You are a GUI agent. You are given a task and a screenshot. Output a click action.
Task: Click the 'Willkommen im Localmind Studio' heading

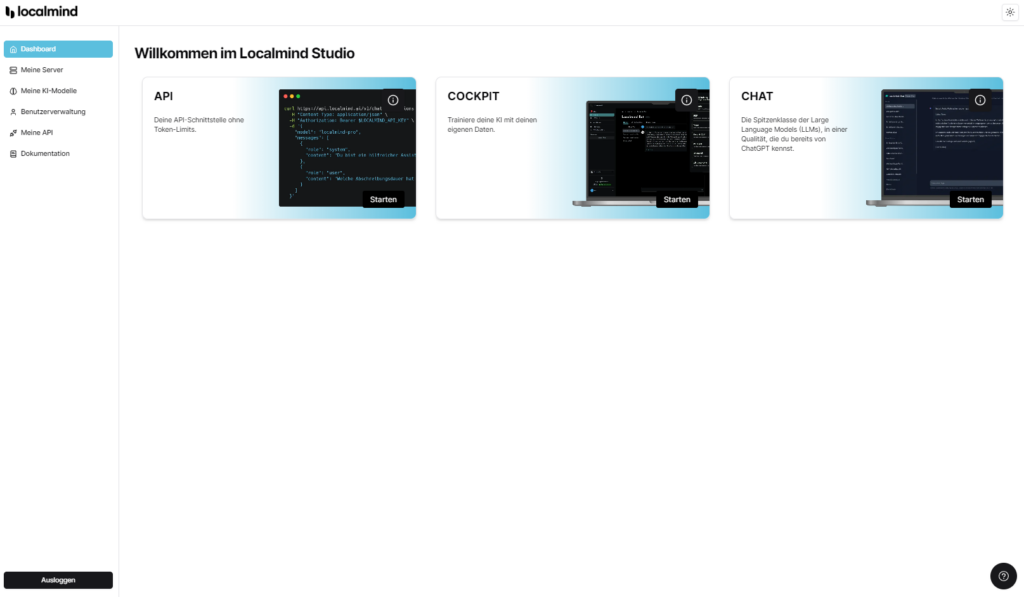click(244, 54)
